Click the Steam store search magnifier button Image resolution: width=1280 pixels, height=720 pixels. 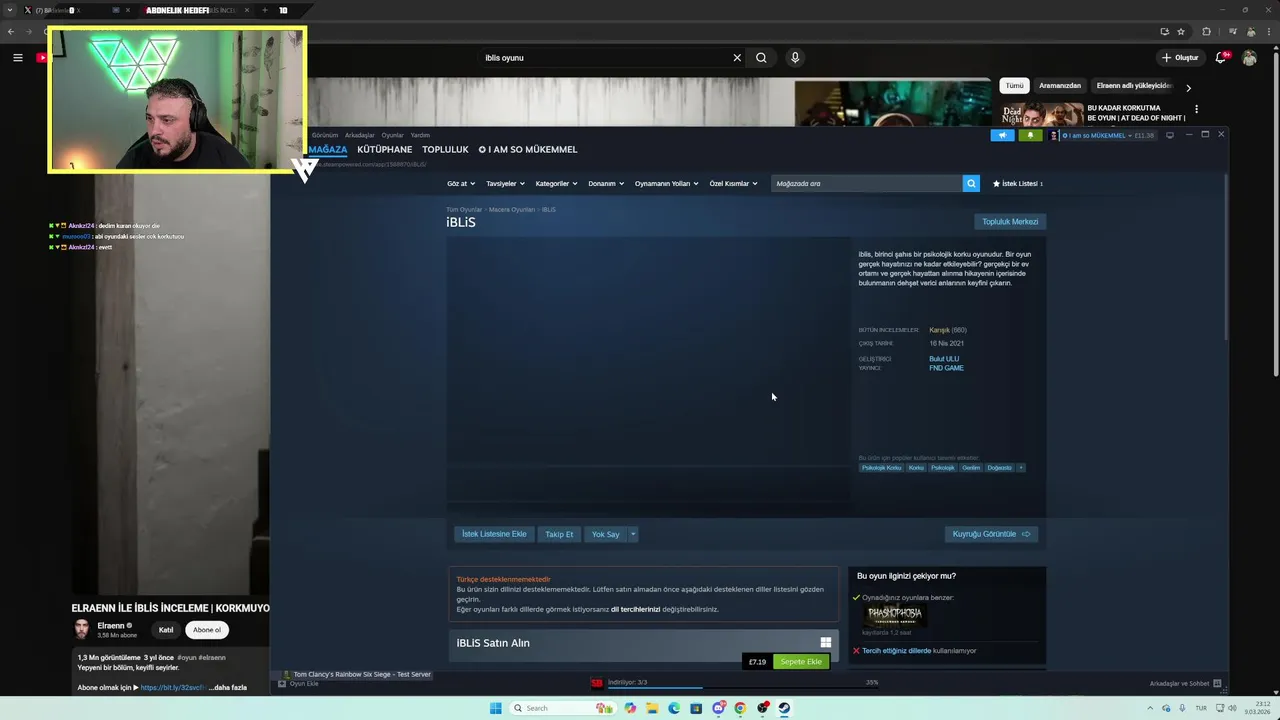click(970, 183)
